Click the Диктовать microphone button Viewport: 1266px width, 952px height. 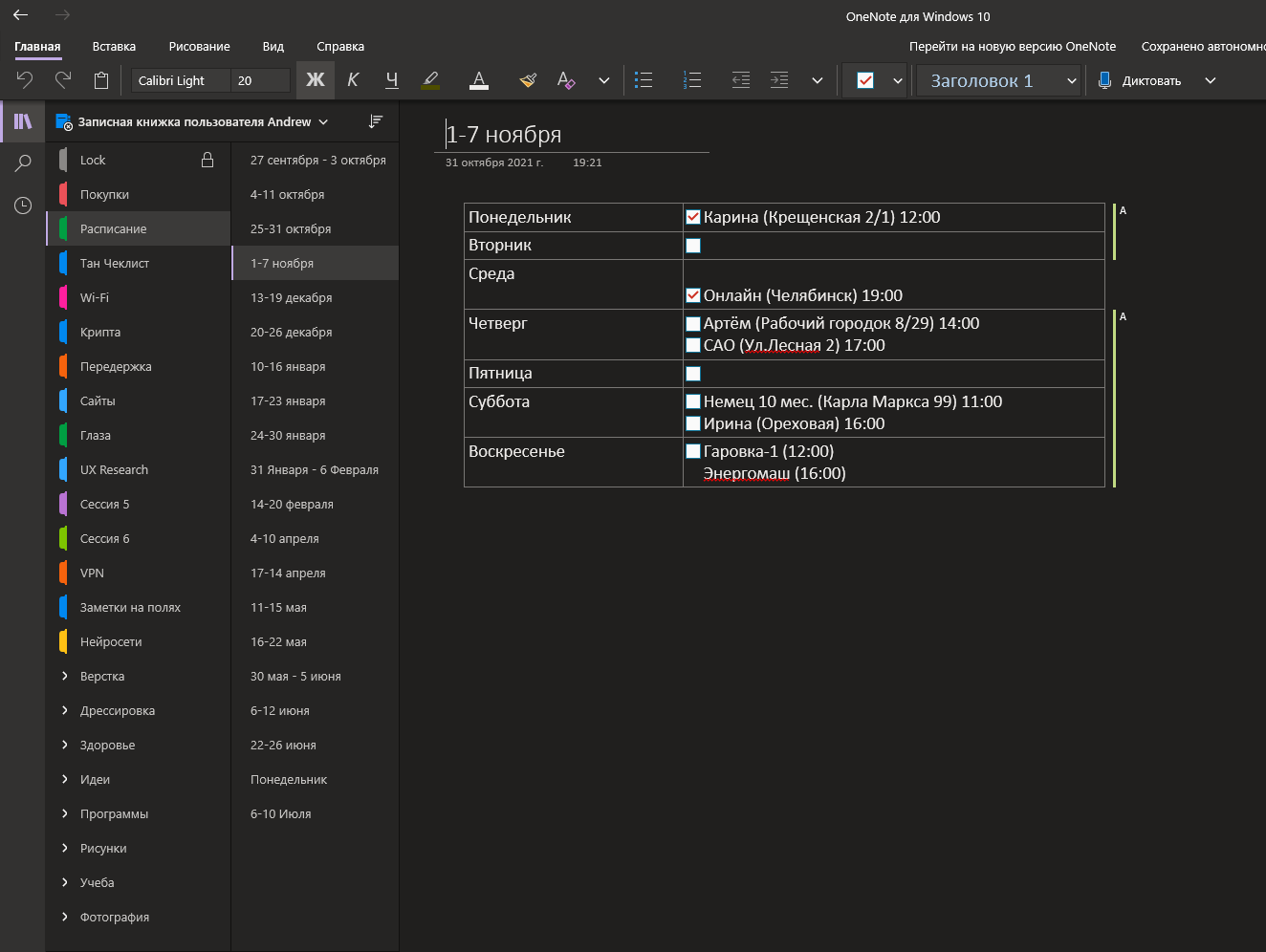pyautogui.click(x=1140, y=80)
